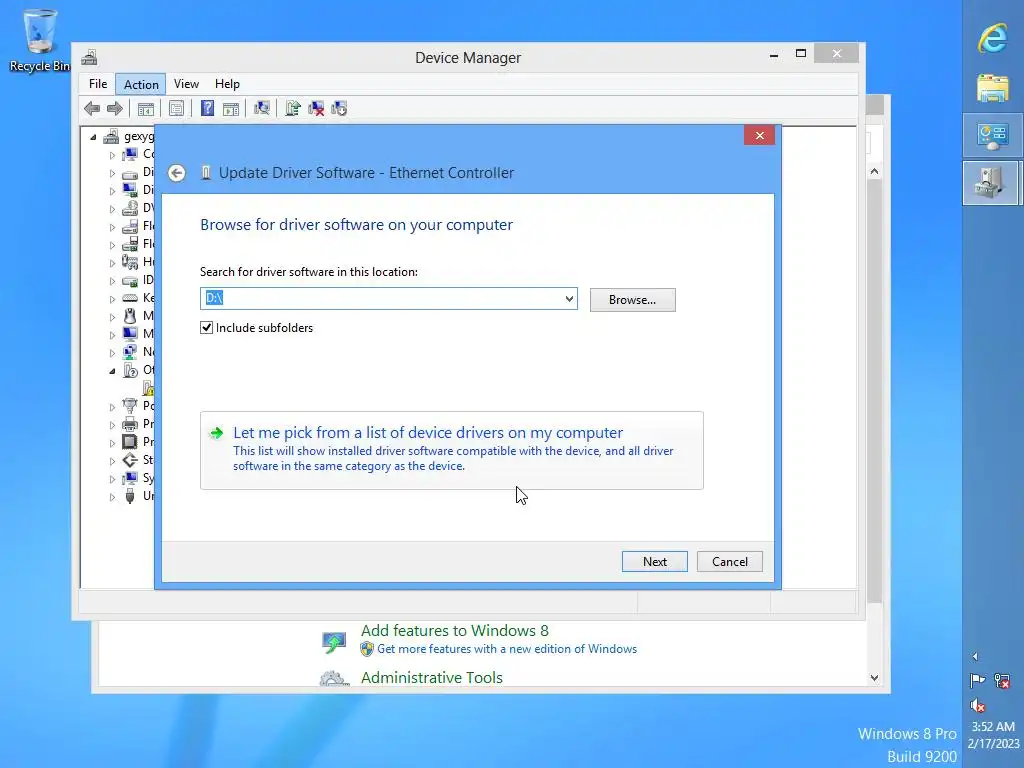
Task: Expand the printer category arrow in tree
Action: [112, 424]
